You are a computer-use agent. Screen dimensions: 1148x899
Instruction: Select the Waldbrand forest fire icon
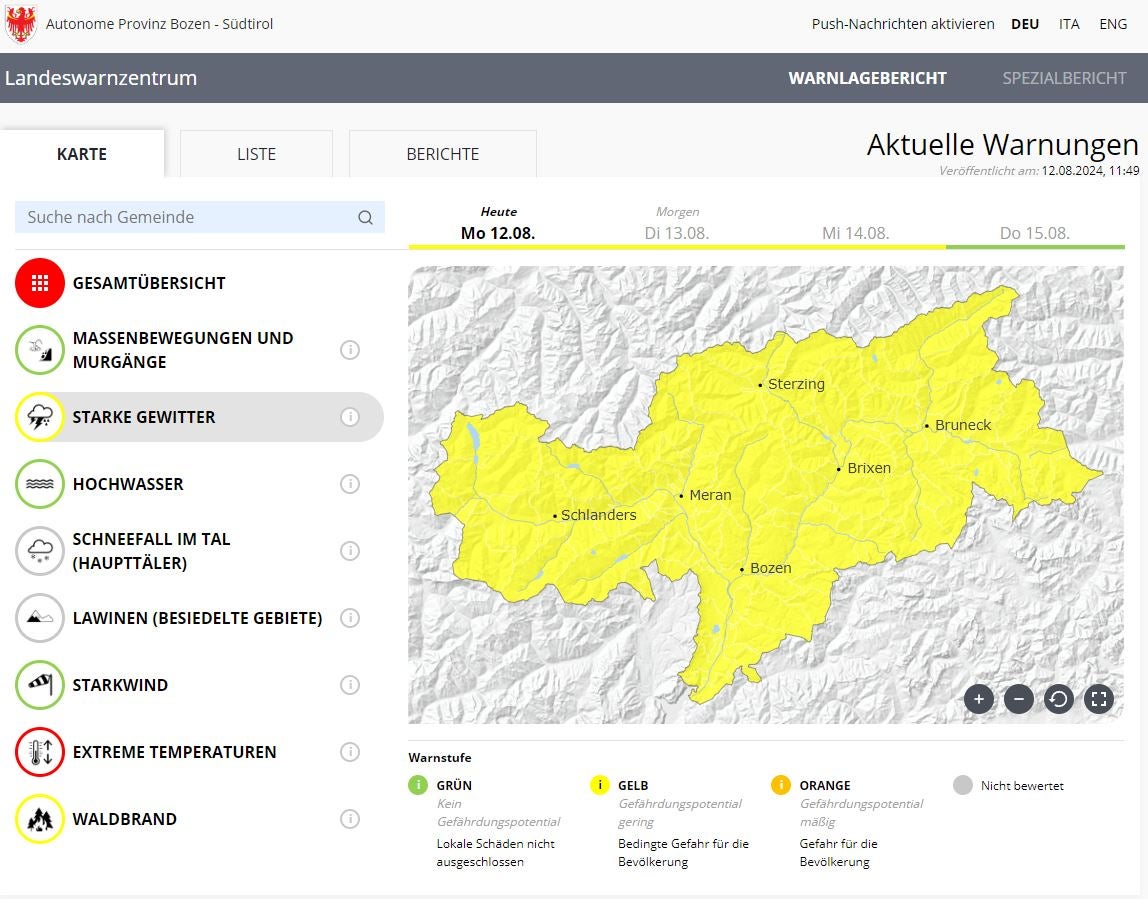click(40, 819)
